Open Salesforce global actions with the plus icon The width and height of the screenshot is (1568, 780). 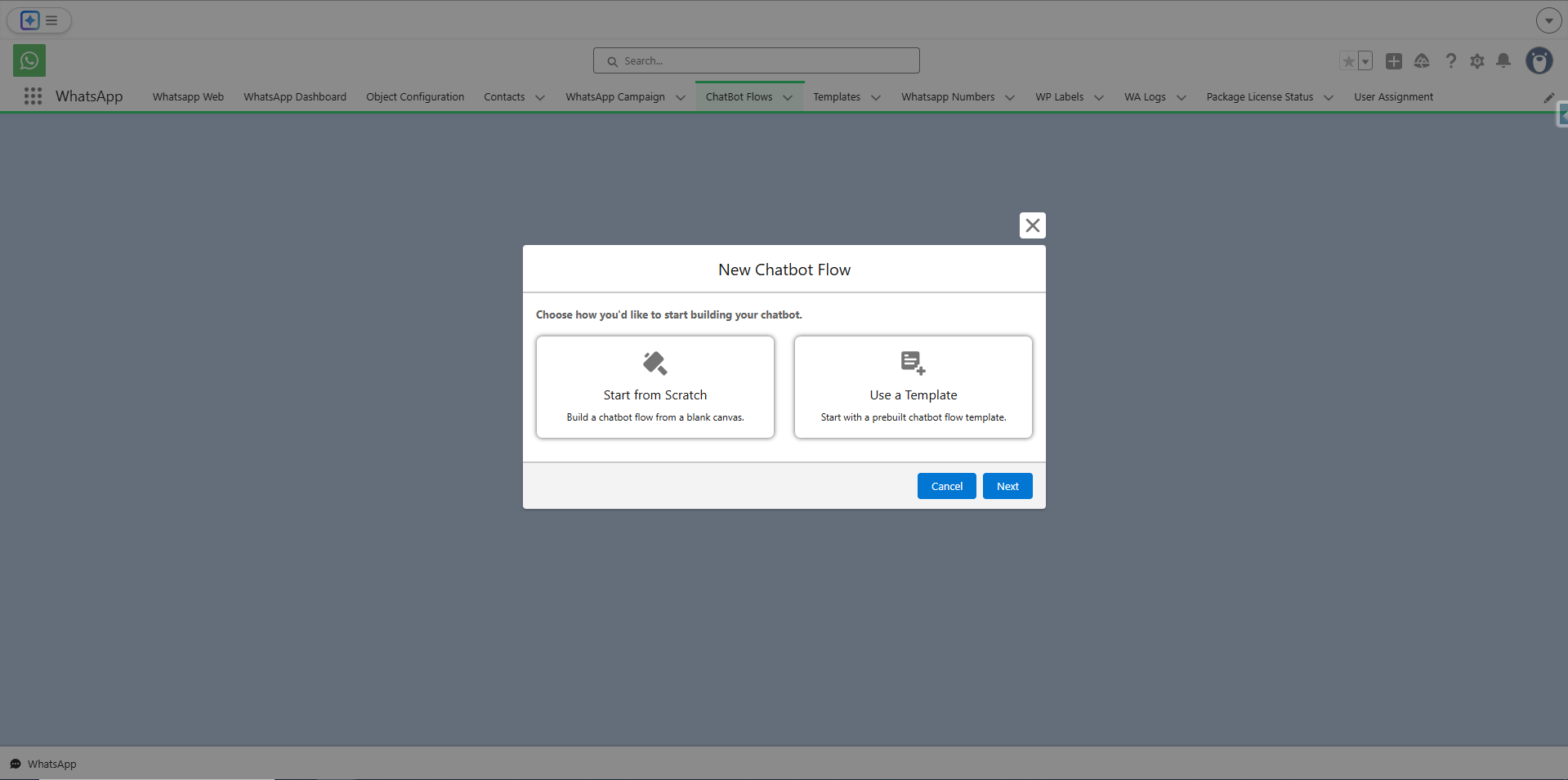[1393, 60]
